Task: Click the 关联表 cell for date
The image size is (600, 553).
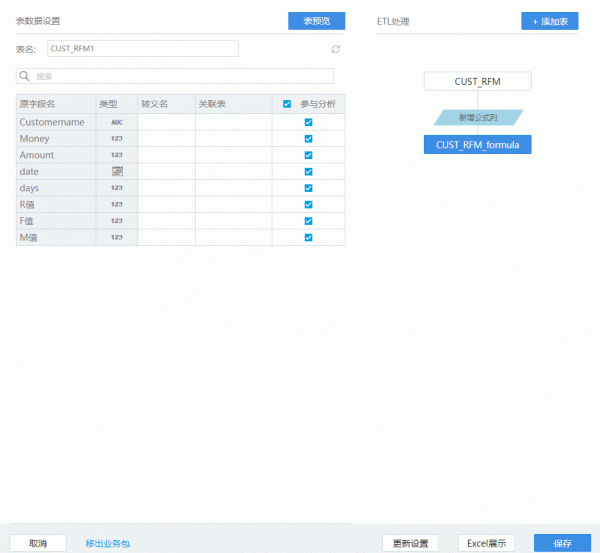Action: click(x=234, y=171)
